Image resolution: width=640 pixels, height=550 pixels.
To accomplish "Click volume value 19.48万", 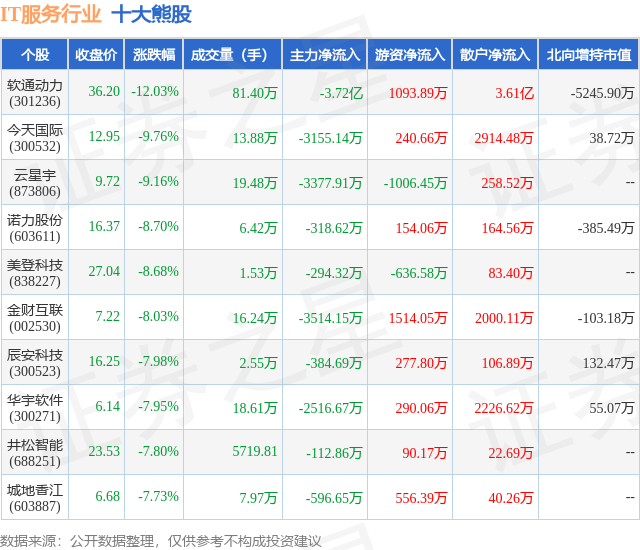I will 255,183.
